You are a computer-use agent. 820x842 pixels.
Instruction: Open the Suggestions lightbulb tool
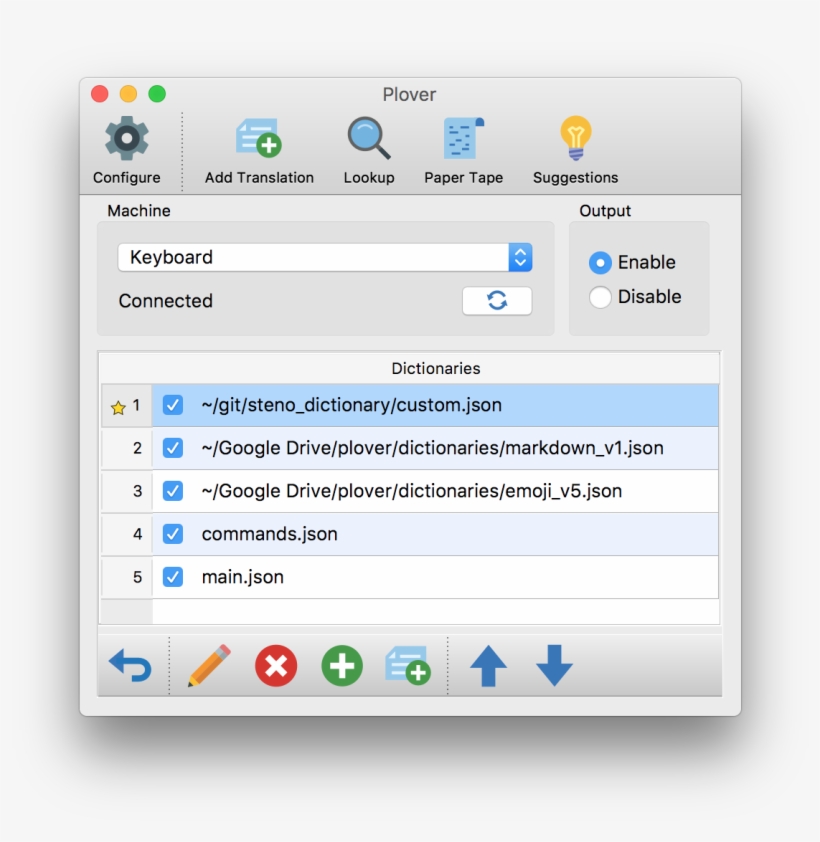576,139
